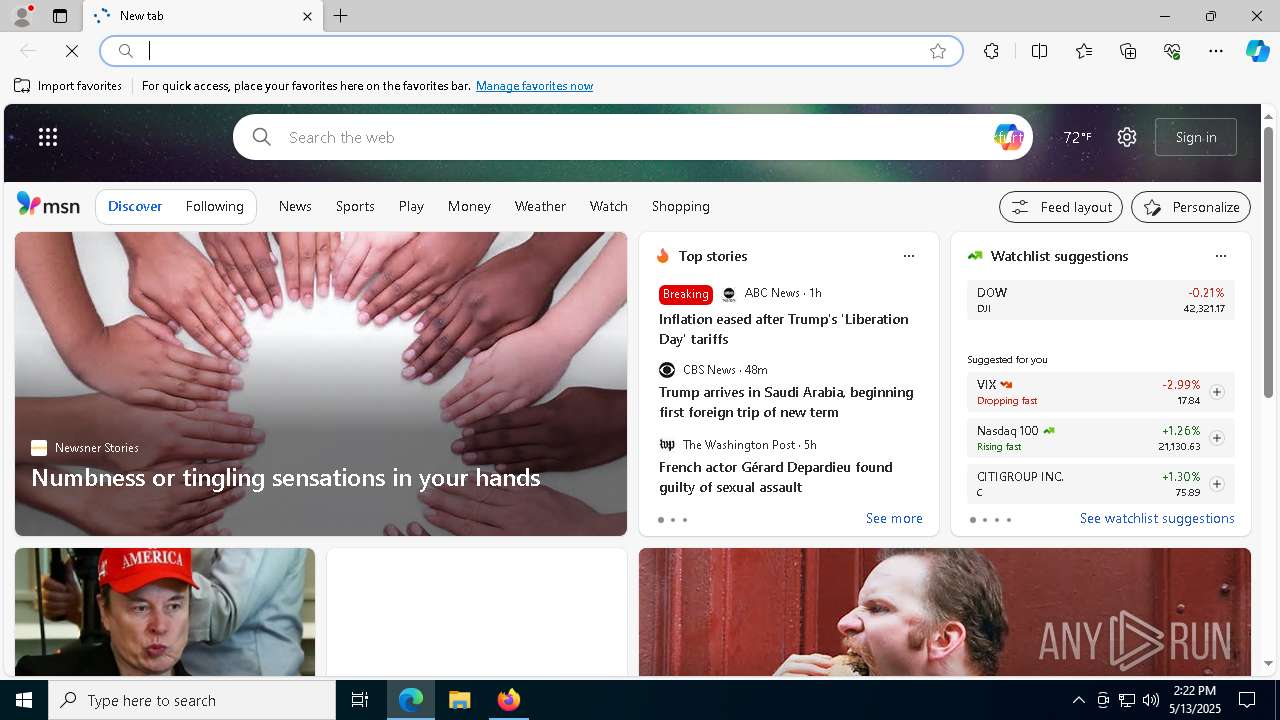Show hidden system tray icons
The width and height of the screenshot is (1280, 720).
point(1078,700)
